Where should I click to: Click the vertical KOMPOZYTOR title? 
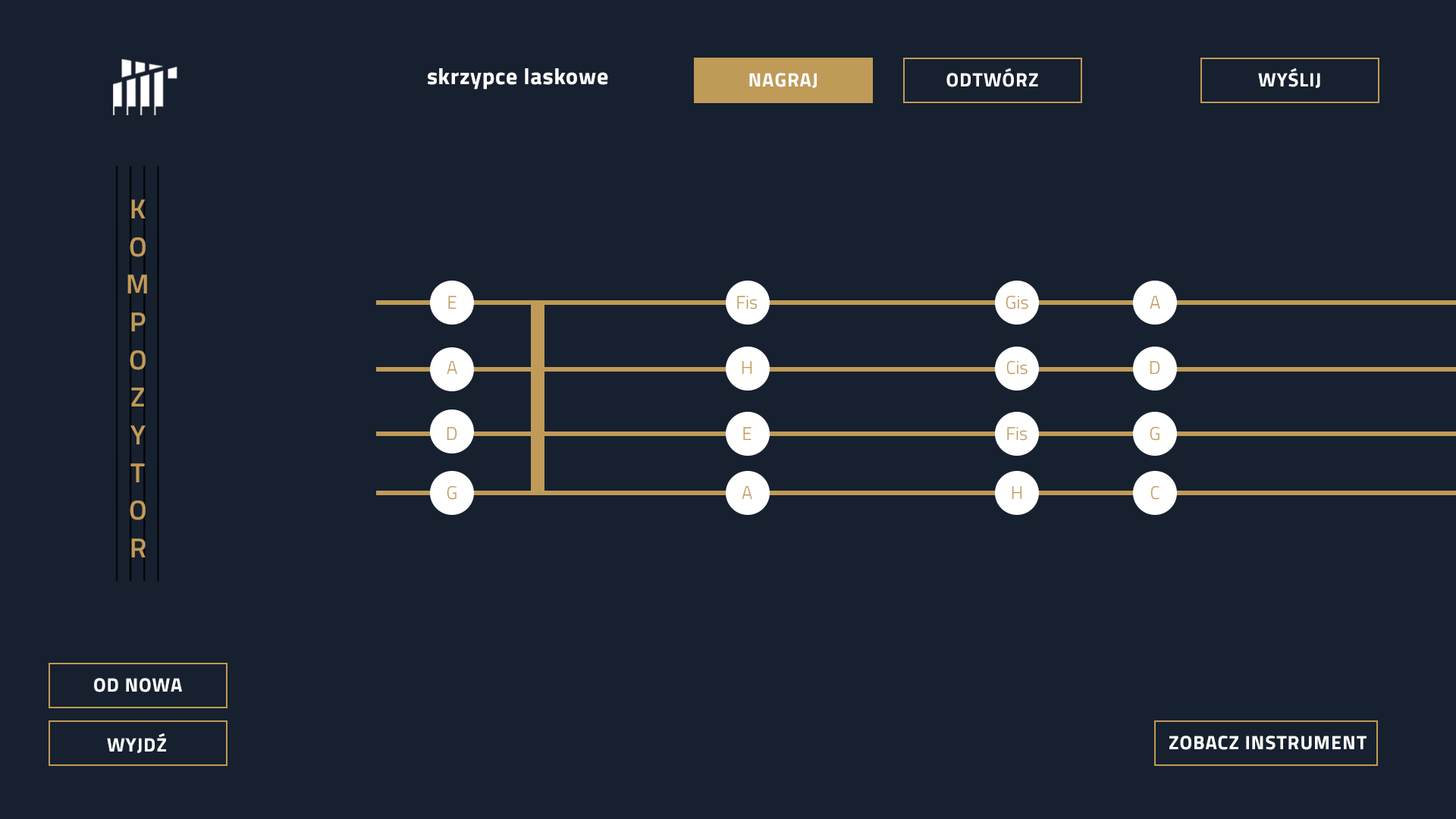(137, 378)
